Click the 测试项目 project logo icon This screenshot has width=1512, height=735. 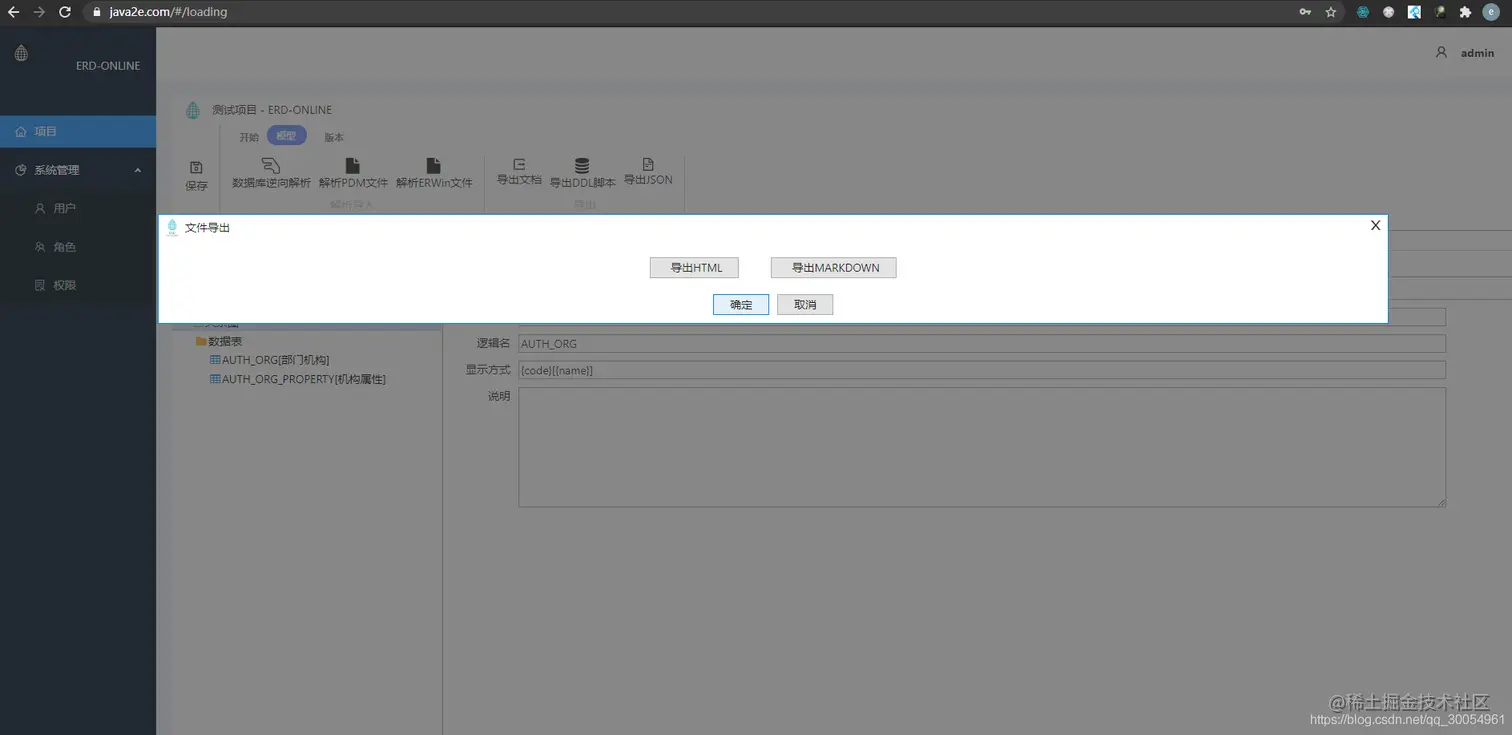(193, 110)
